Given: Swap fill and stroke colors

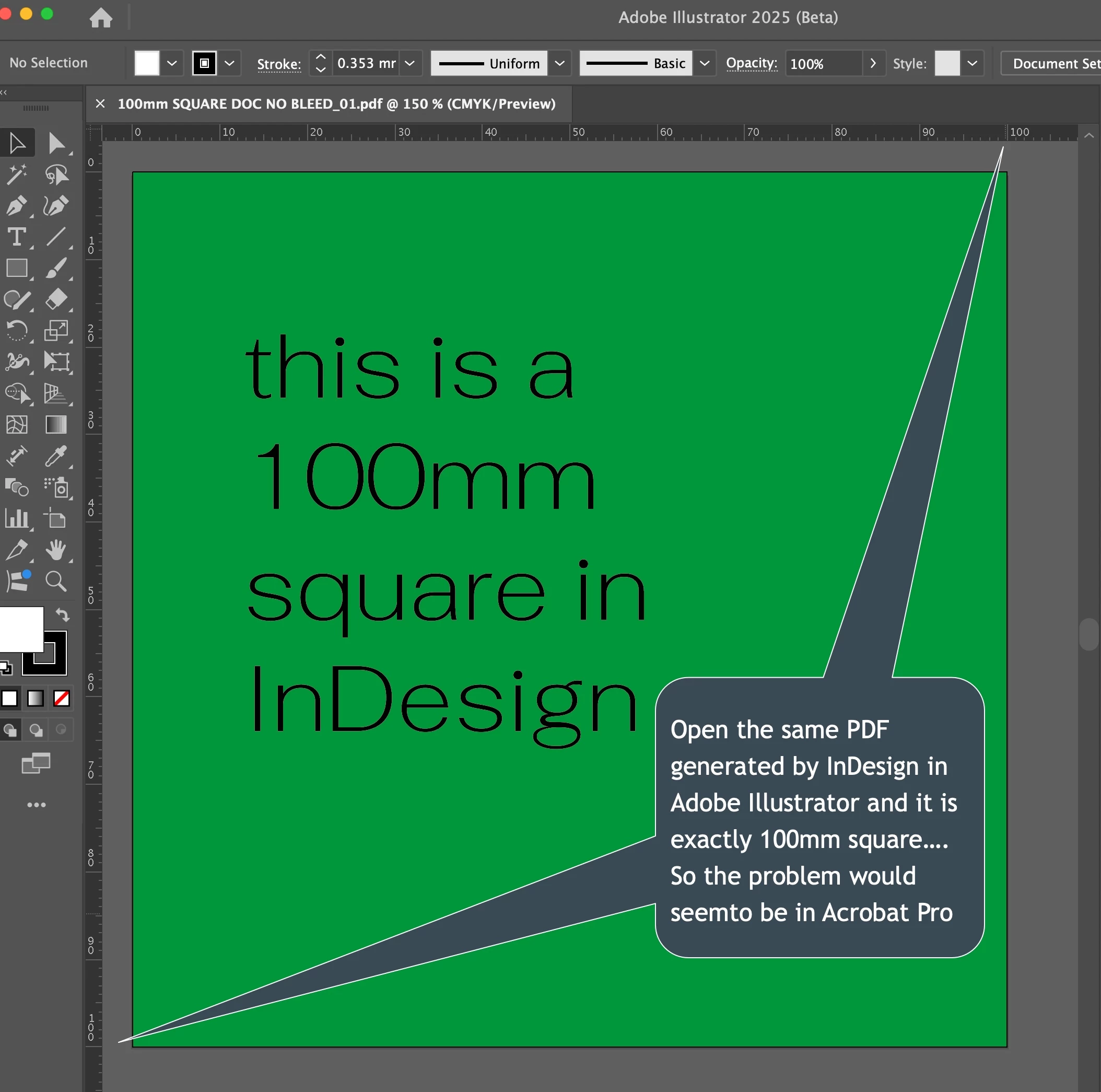Looking at the screenshot, I should point(62,615).
